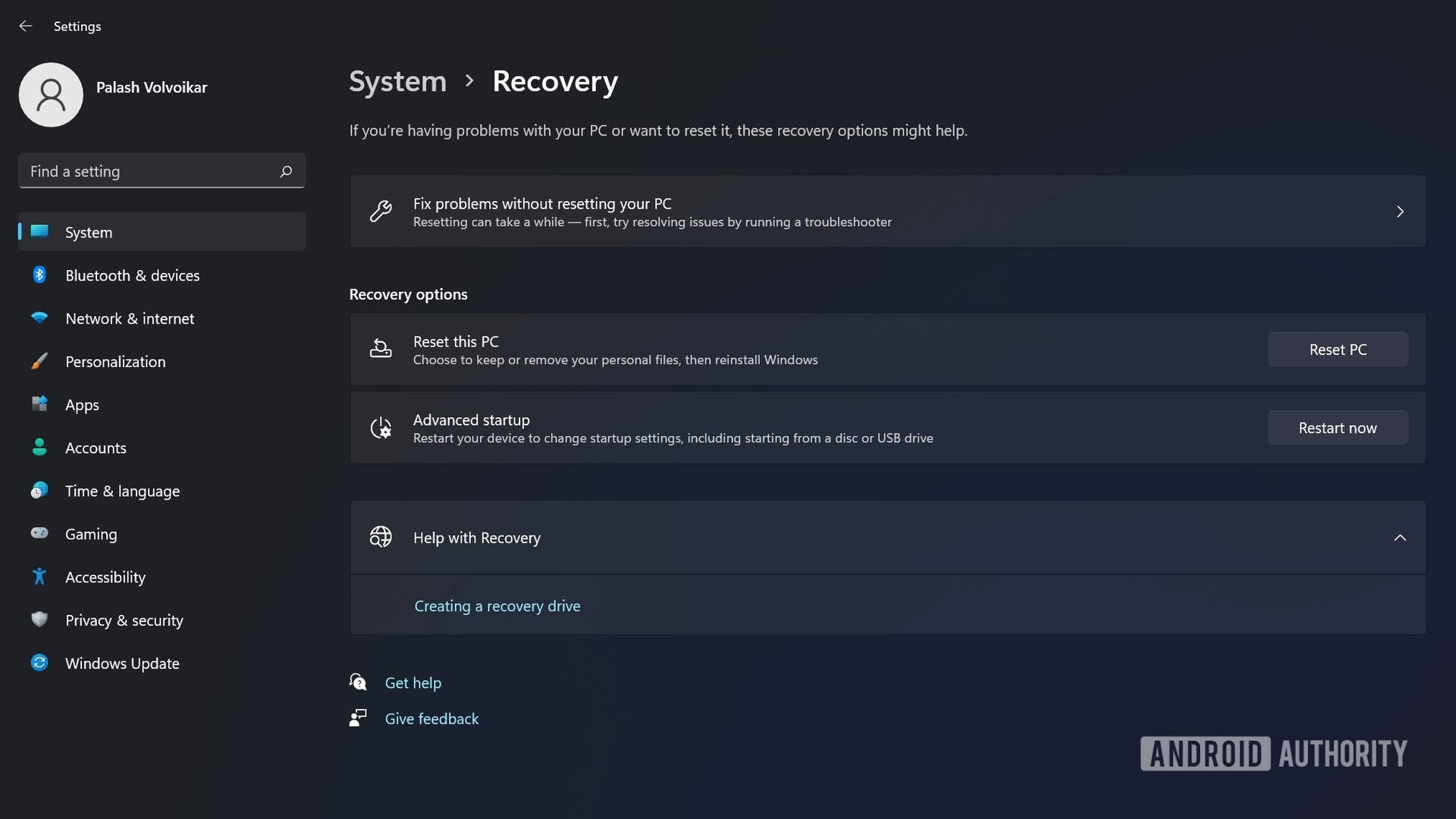Click the Privacy shield icon
Image resolution: width=1456 pixels, height=819 pixels.
click(x=39, y=620)
